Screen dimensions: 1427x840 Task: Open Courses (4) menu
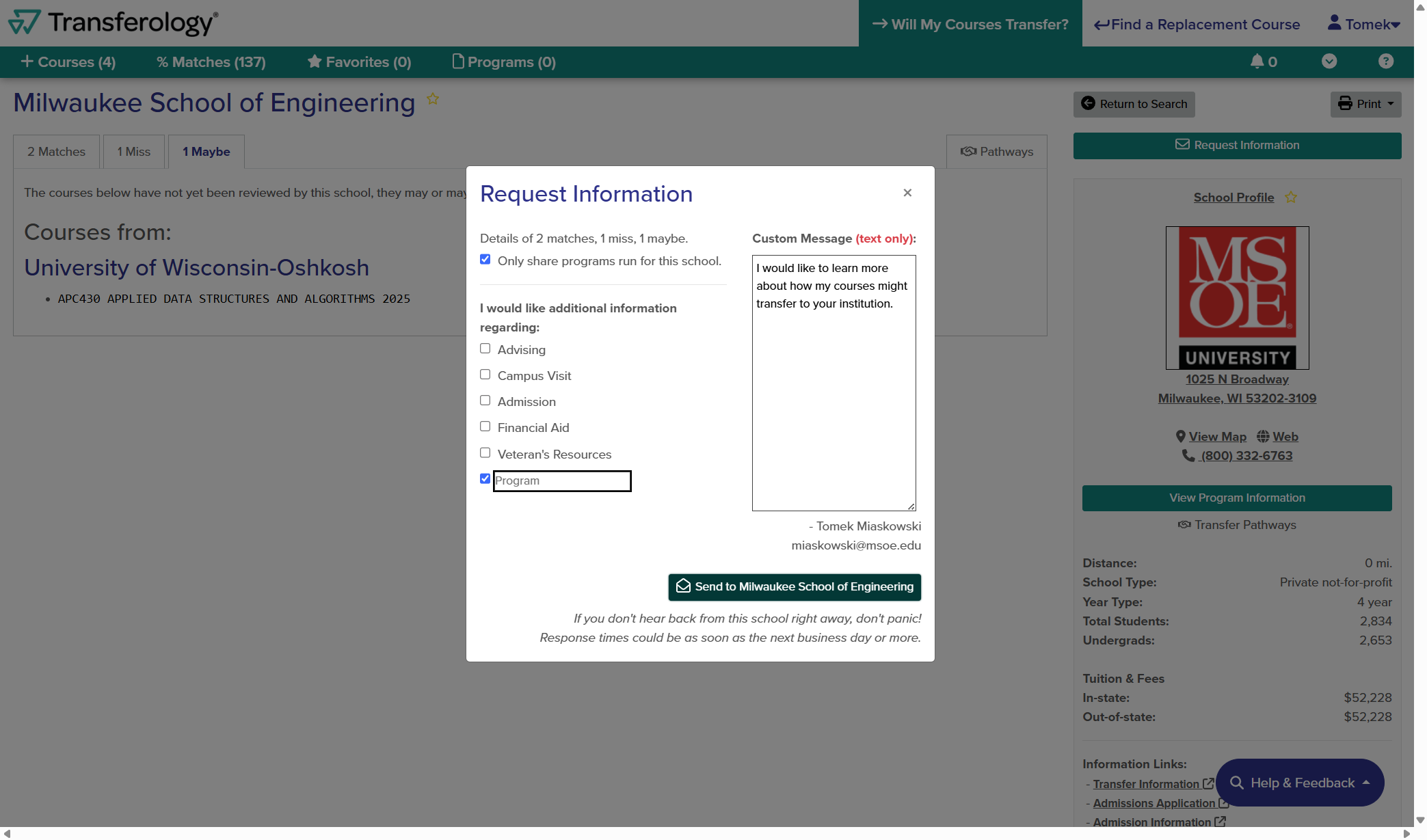click(68, 62)
